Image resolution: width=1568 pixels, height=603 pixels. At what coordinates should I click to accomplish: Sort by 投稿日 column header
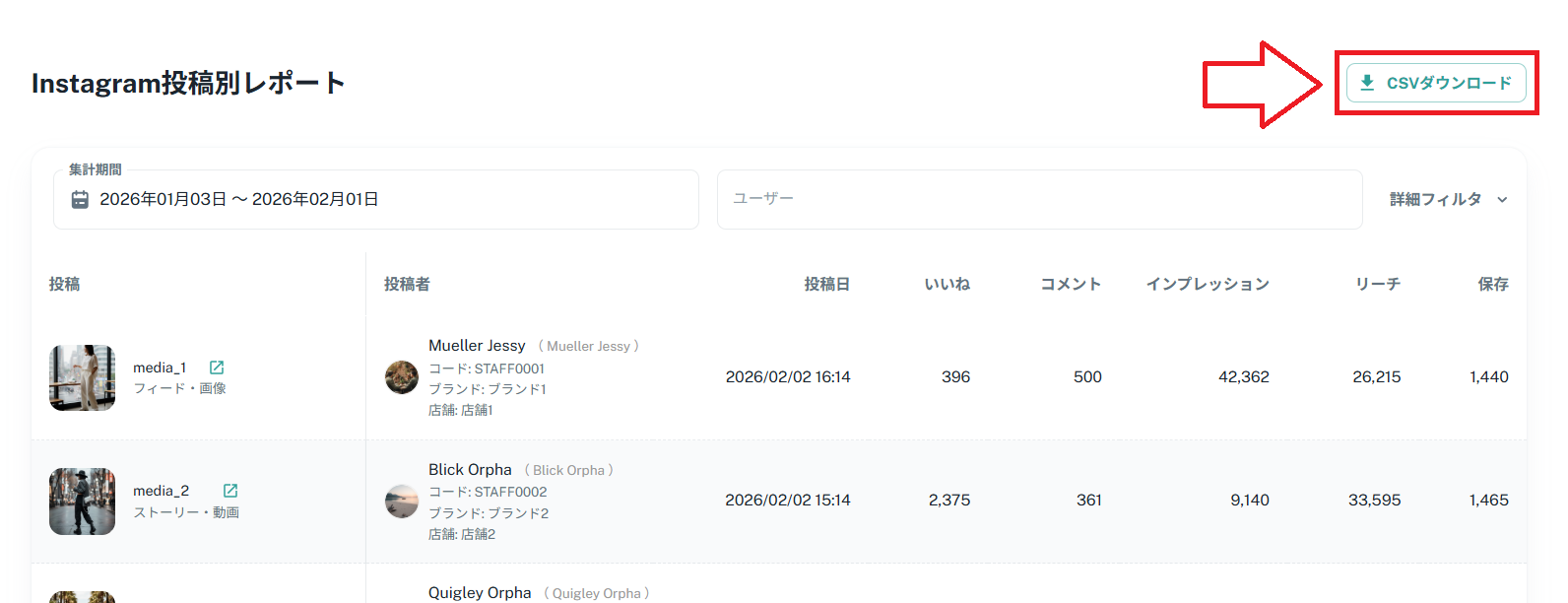pyautogui.click(x=826, y=284)
